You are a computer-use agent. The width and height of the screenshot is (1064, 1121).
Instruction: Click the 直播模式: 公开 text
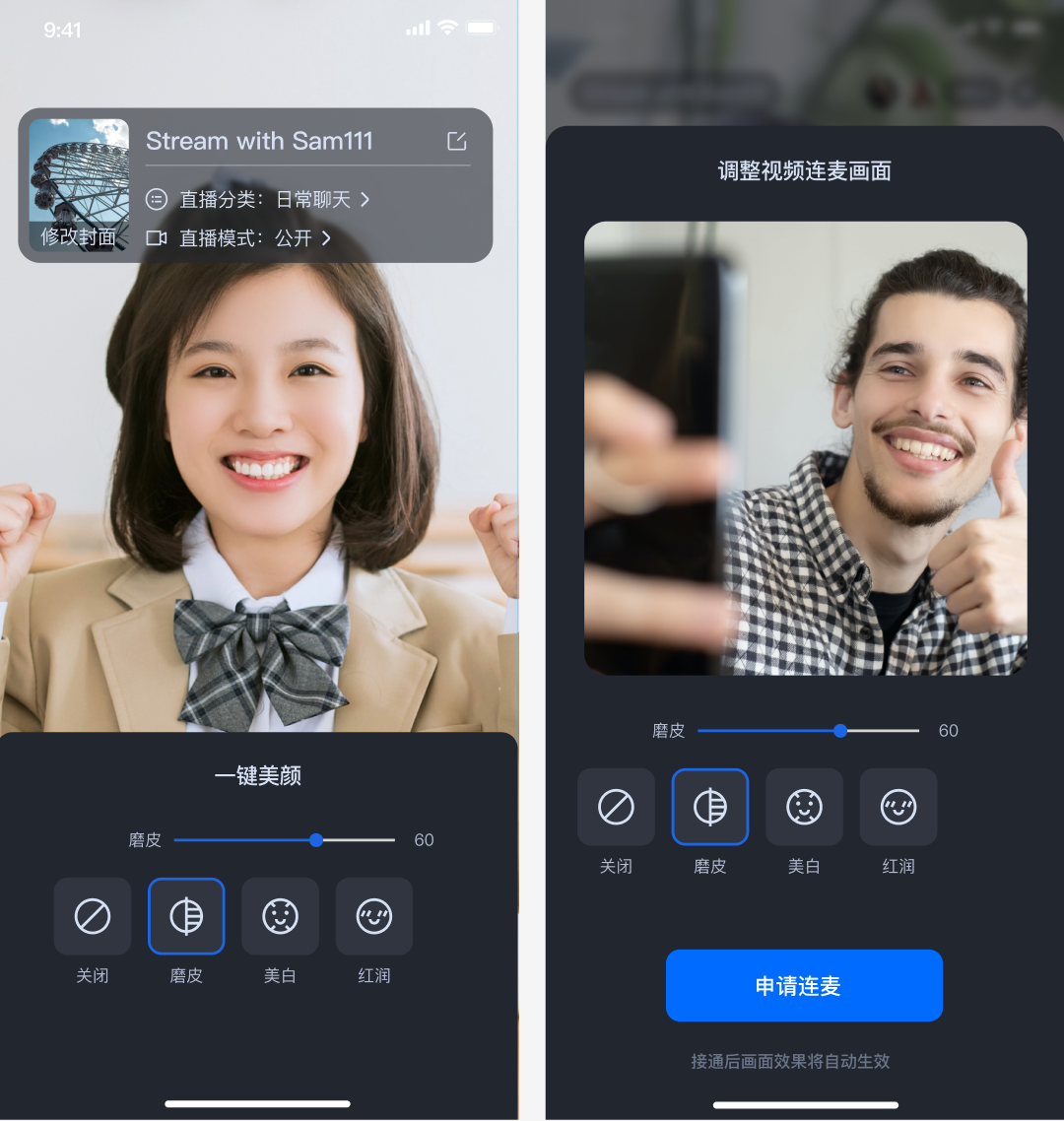coord(245,238)
